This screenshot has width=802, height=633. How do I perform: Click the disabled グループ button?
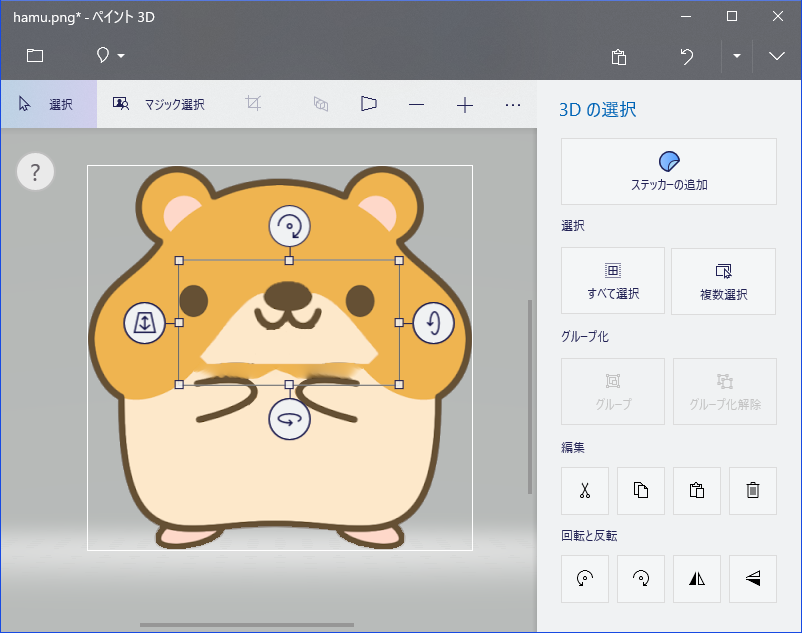pyautogui.click(x=613, y=391)
